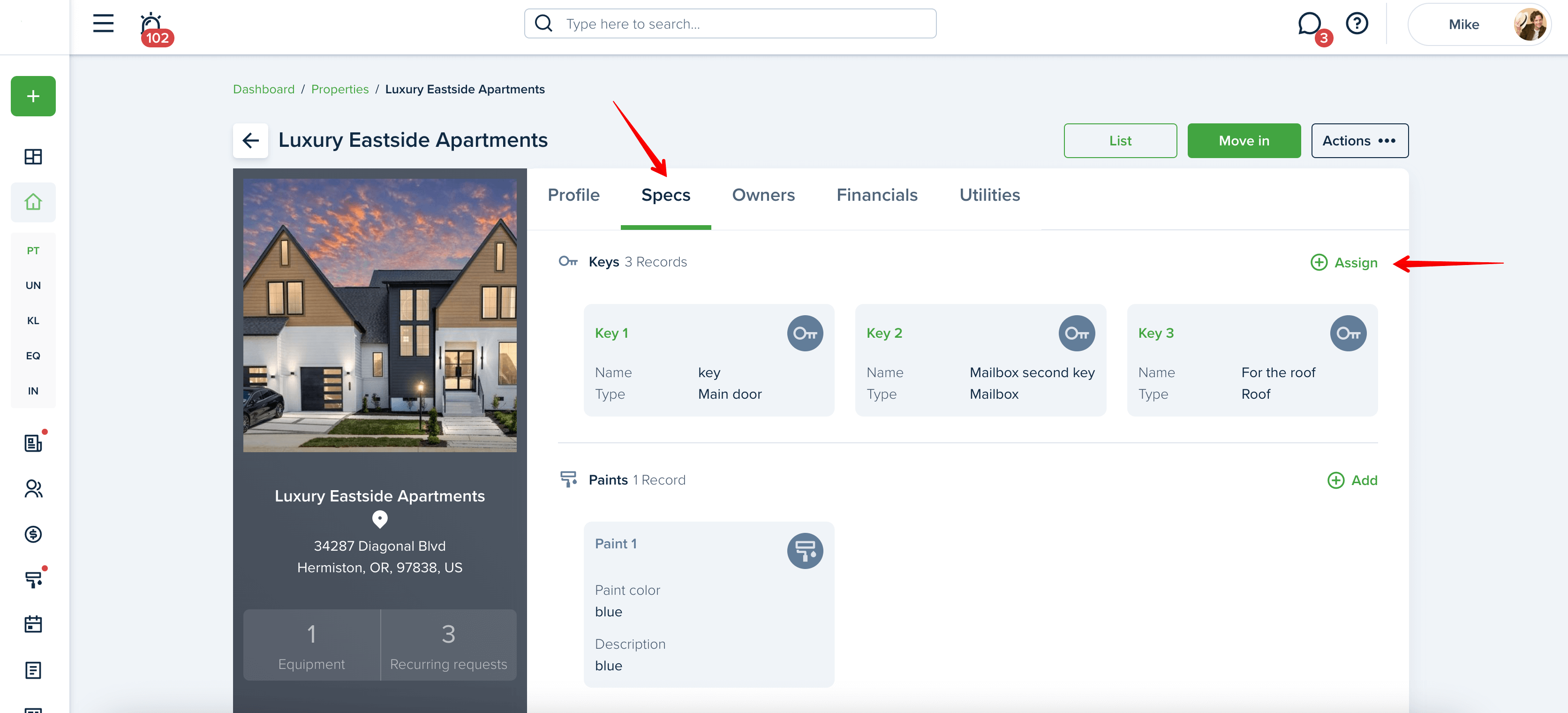
Task: Open Mike's user profile menu
Action: click(x=1479, y=24)
